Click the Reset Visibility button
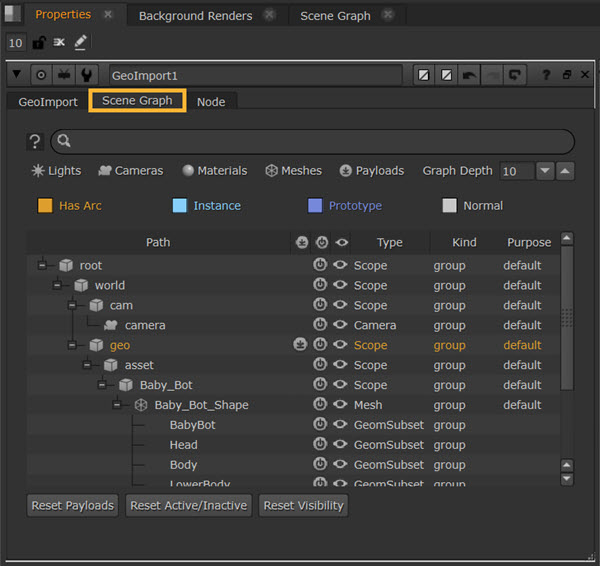Image resolution: width=600 pixels, height=566 pixels. pos(304,505)
